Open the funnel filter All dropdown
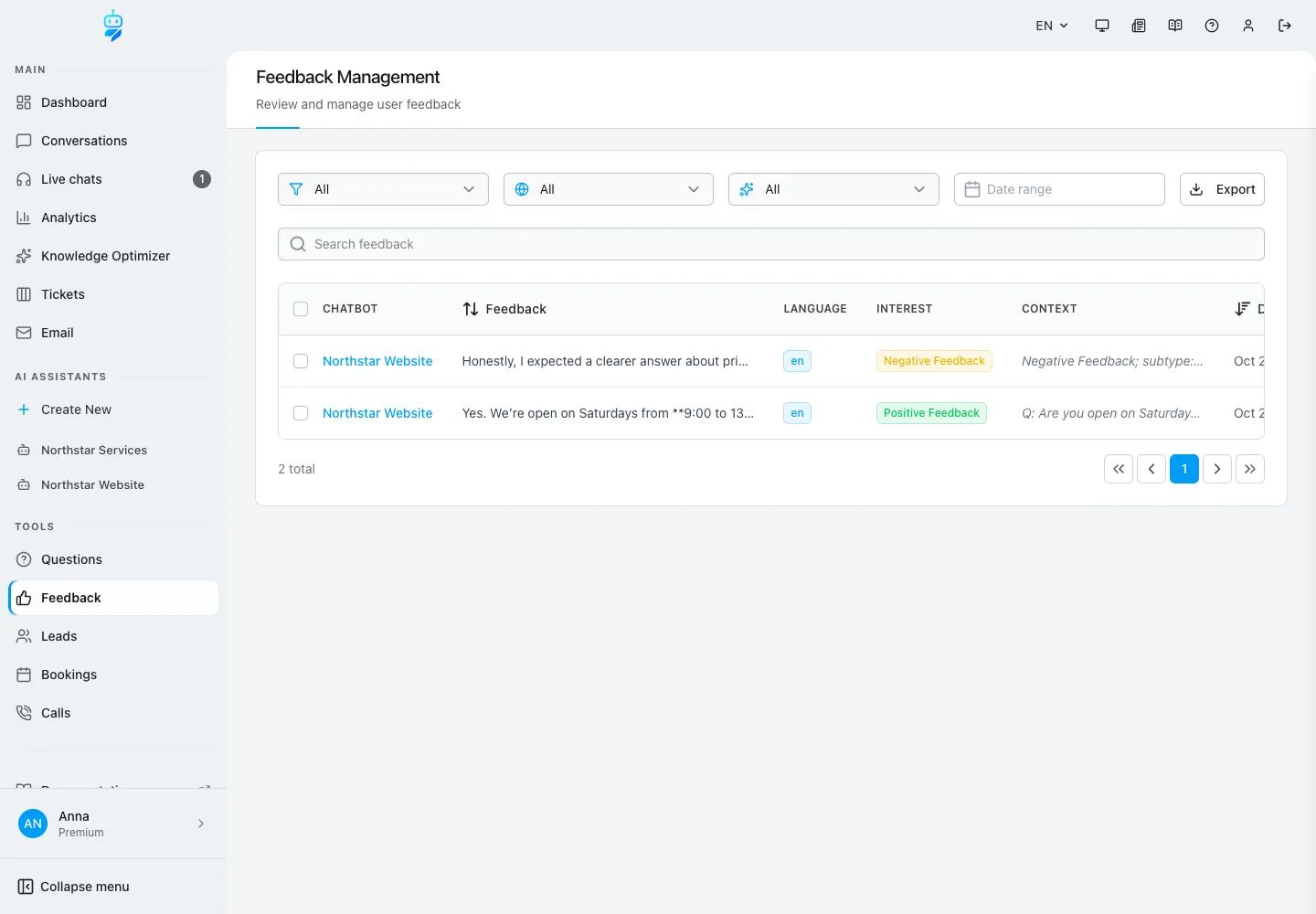This screenshot has height=914, width=1316. (383, 189)
